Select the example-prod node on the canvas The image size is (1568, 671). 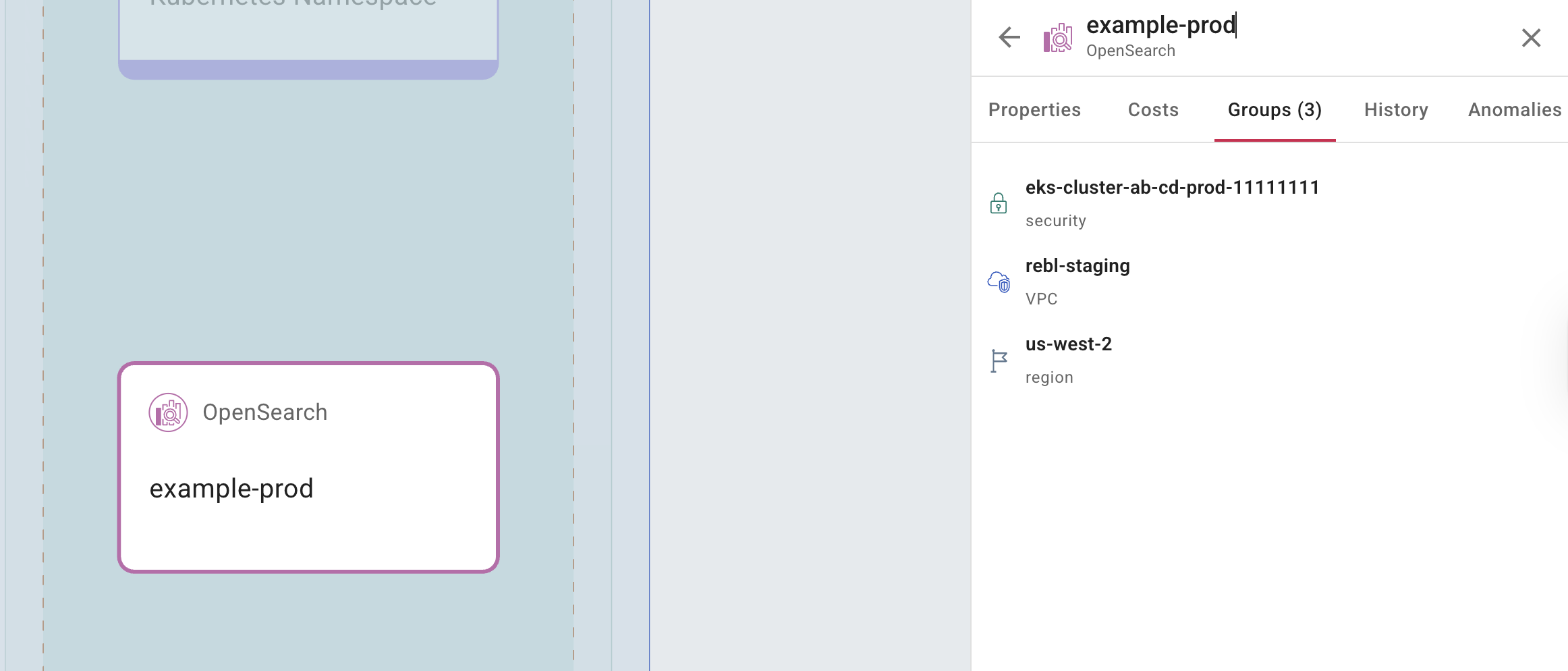308,467
